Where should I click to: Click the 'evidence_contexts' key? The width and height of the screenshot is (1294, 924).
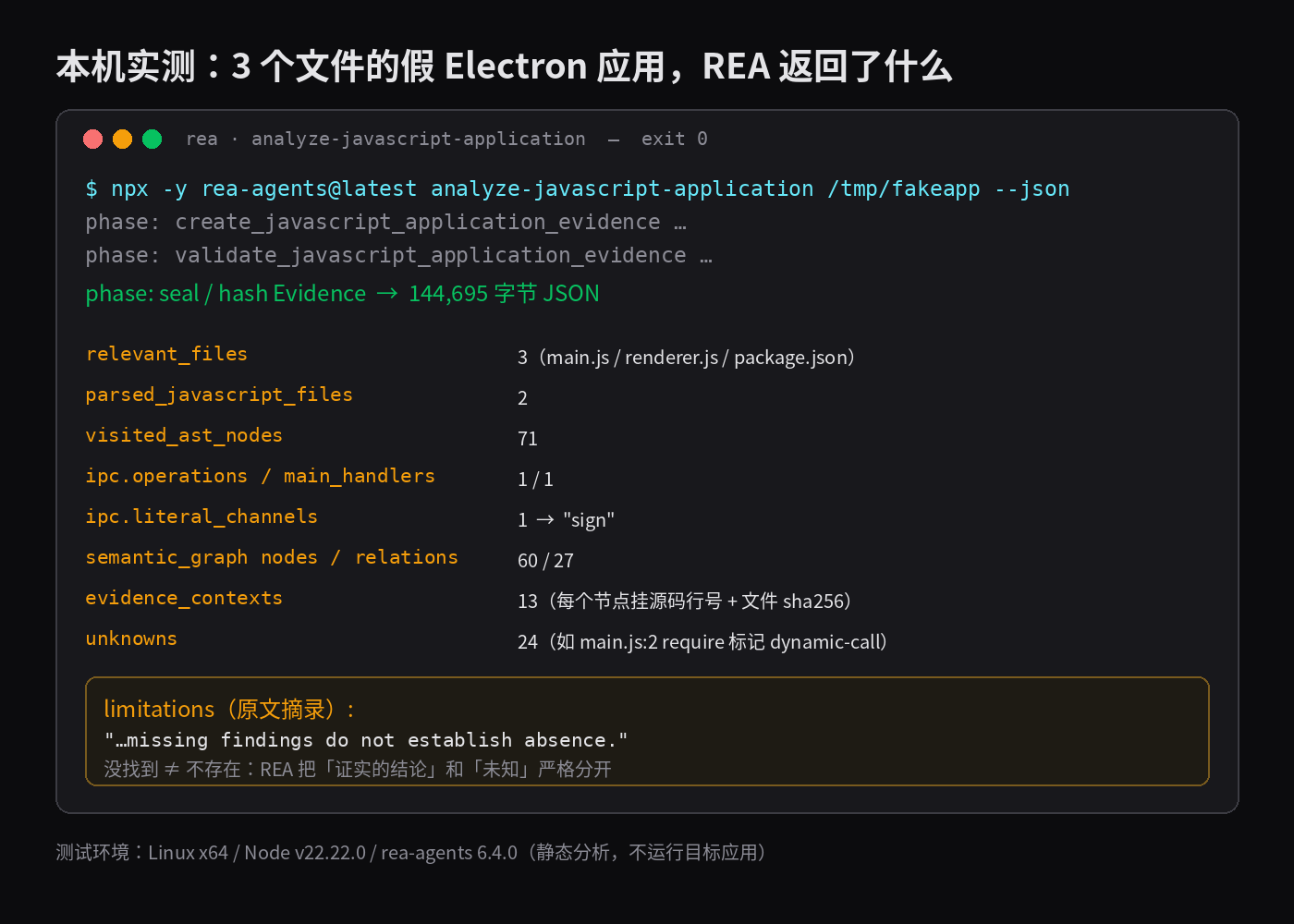184,598
